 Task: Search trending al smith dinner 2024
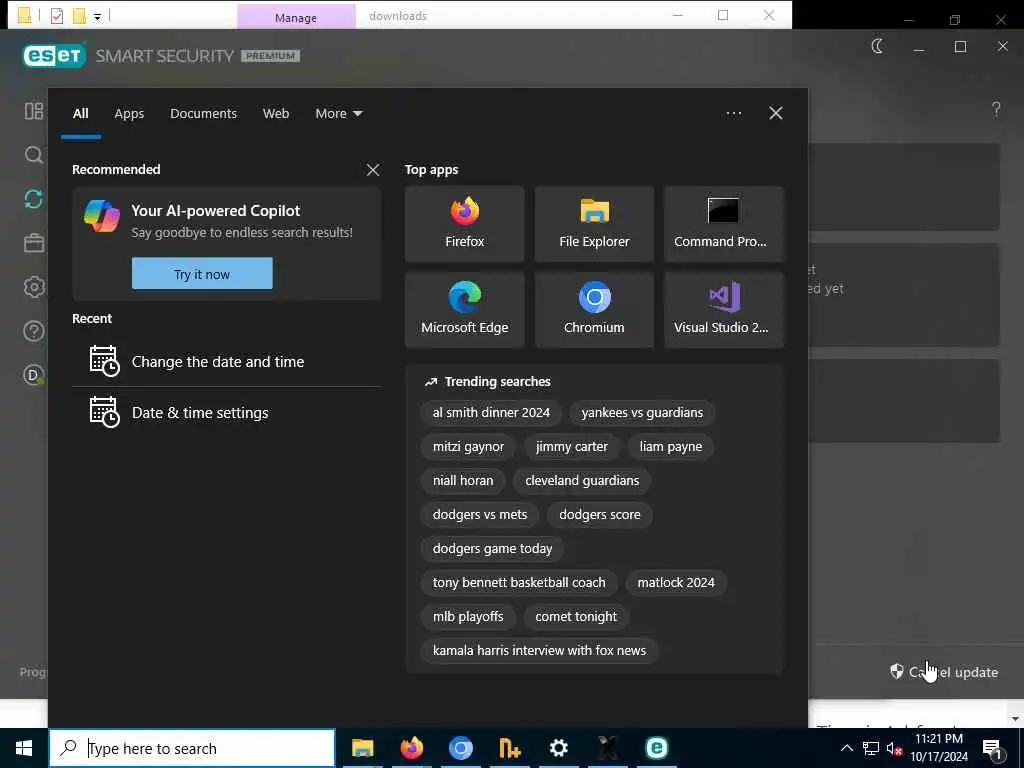(491, 413)
